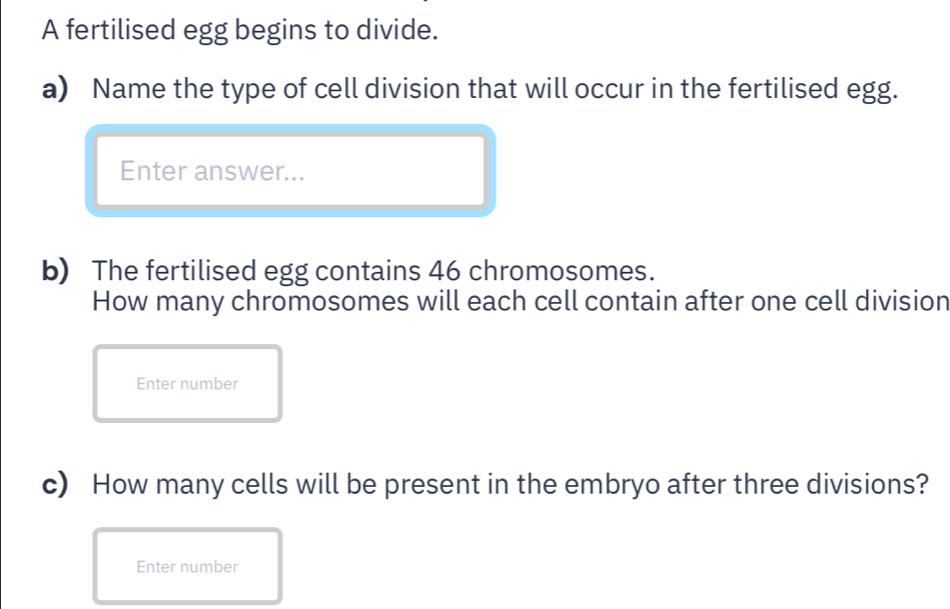The image size is (950, 609).
Task: Focus the number field under the embryo question
Action: [188, 566]
